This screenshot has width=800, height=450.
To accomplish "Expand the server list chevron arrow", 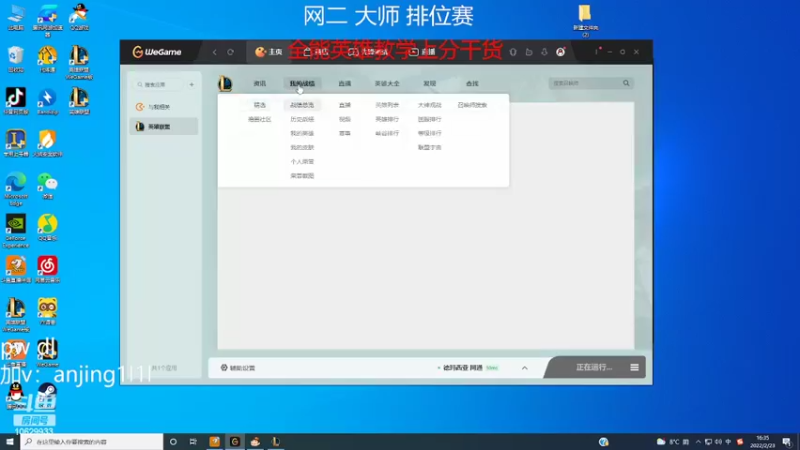I will point(524,368).
